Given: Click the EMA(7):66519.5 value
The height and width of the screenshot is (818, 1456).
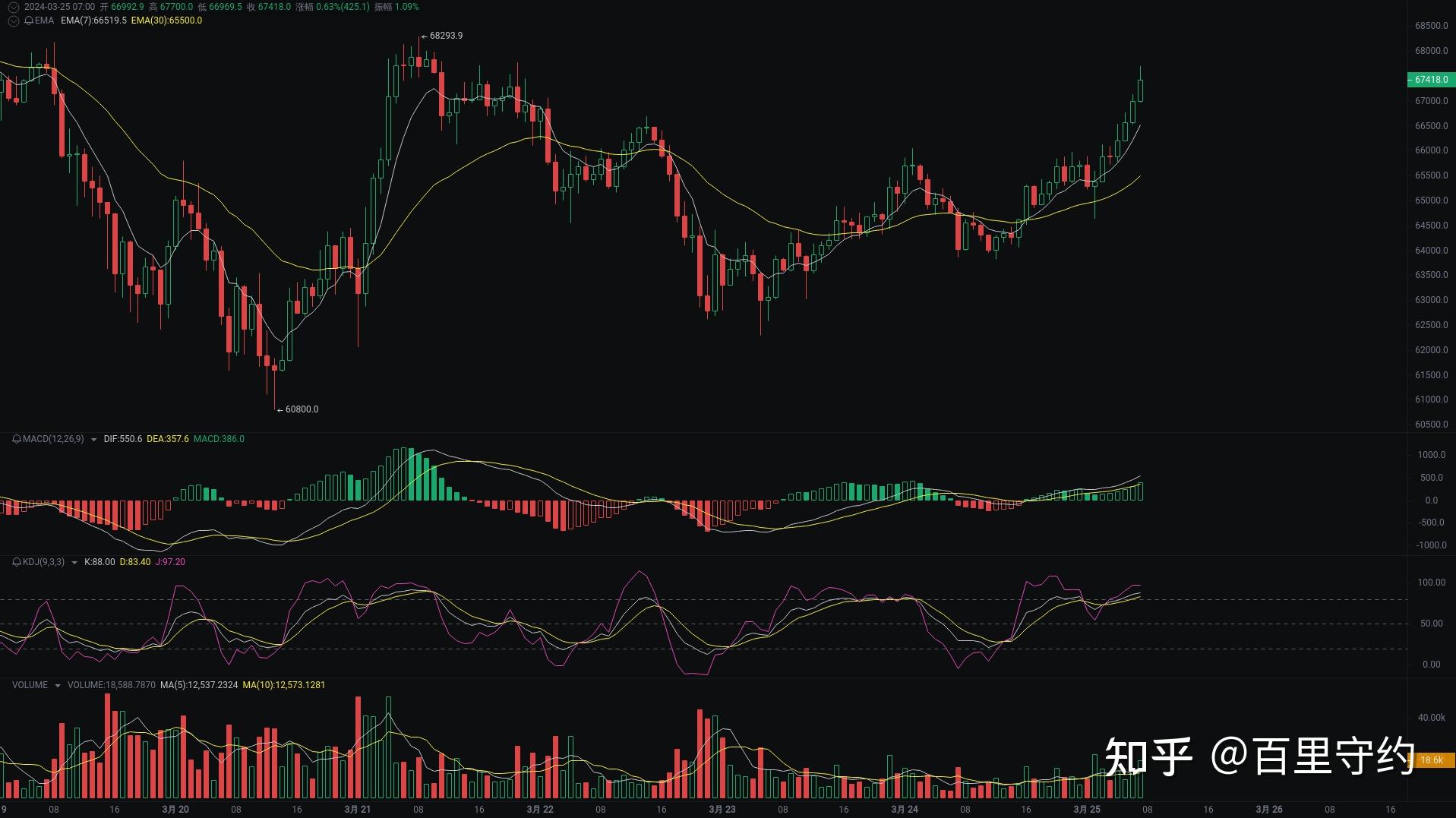Looking at the screenshot, I should click(x=93, y=21).
